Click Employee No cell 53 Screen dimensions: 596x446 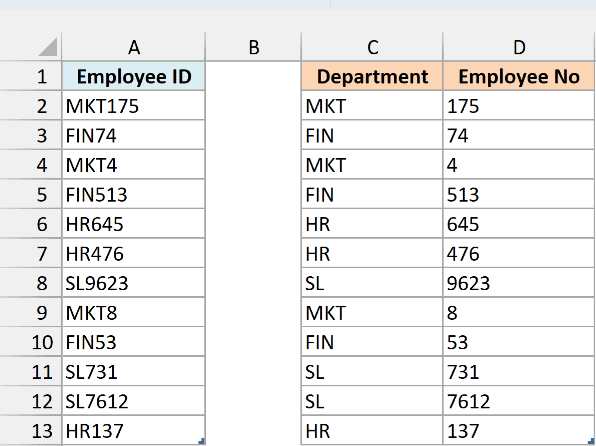519,342
